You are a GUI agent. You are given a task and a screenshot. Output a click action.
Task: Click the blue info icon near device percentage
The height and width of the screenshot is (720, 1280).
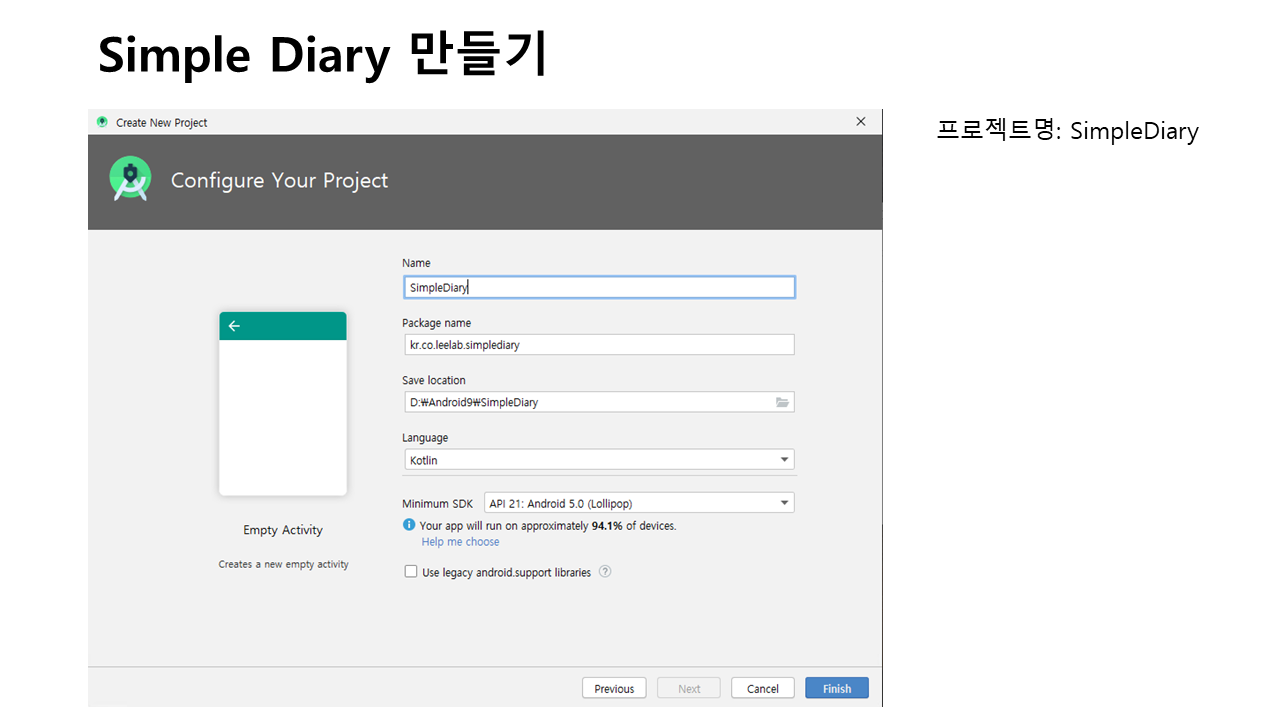click(x=409, y=525)
